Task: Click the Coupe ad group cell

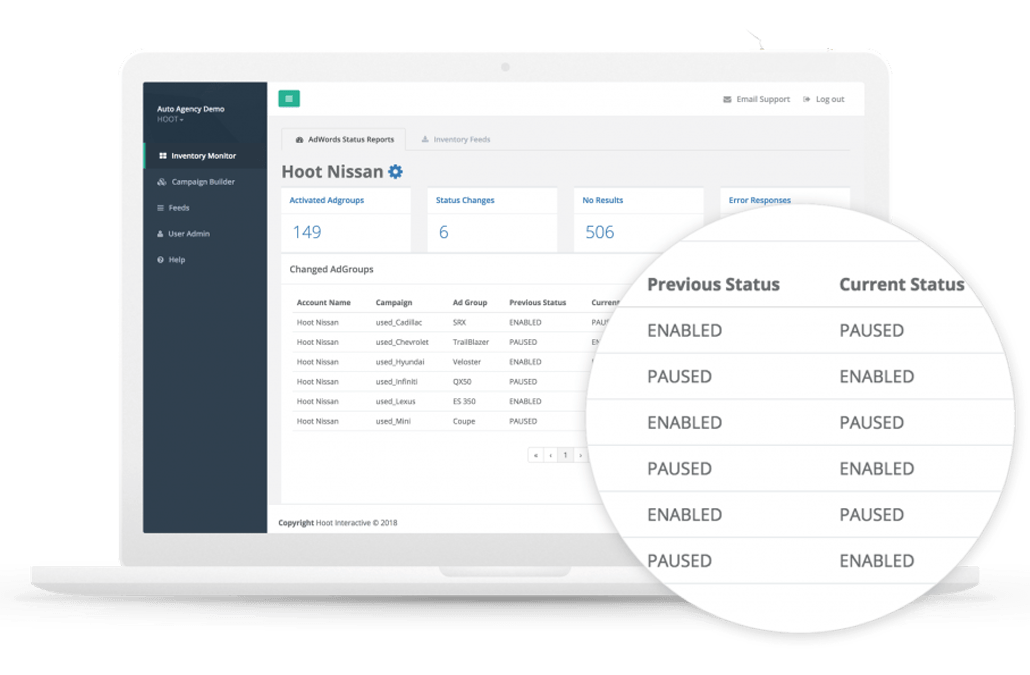Action: [x=464, y=421]
